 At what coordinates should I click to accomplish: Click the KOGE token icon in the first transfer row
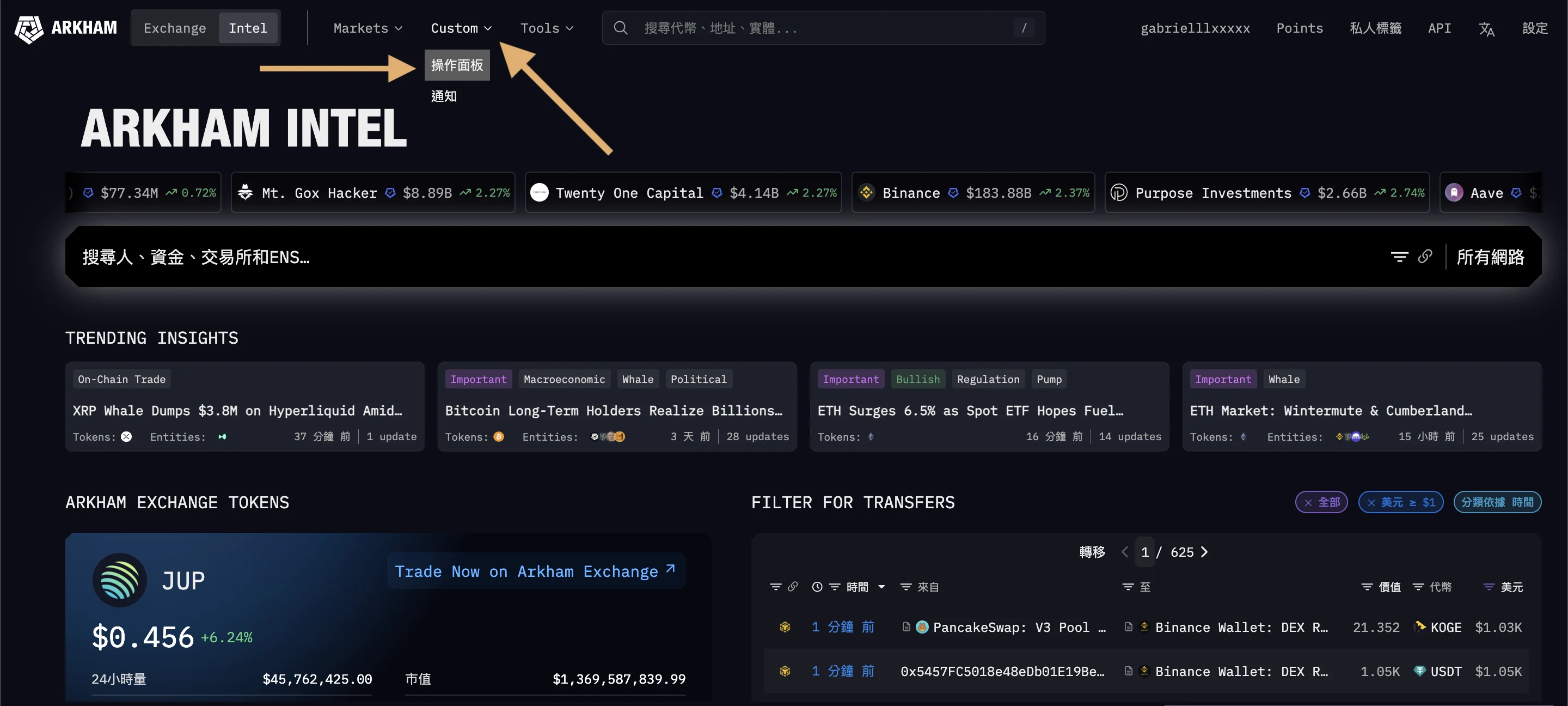click(1420, 626)
